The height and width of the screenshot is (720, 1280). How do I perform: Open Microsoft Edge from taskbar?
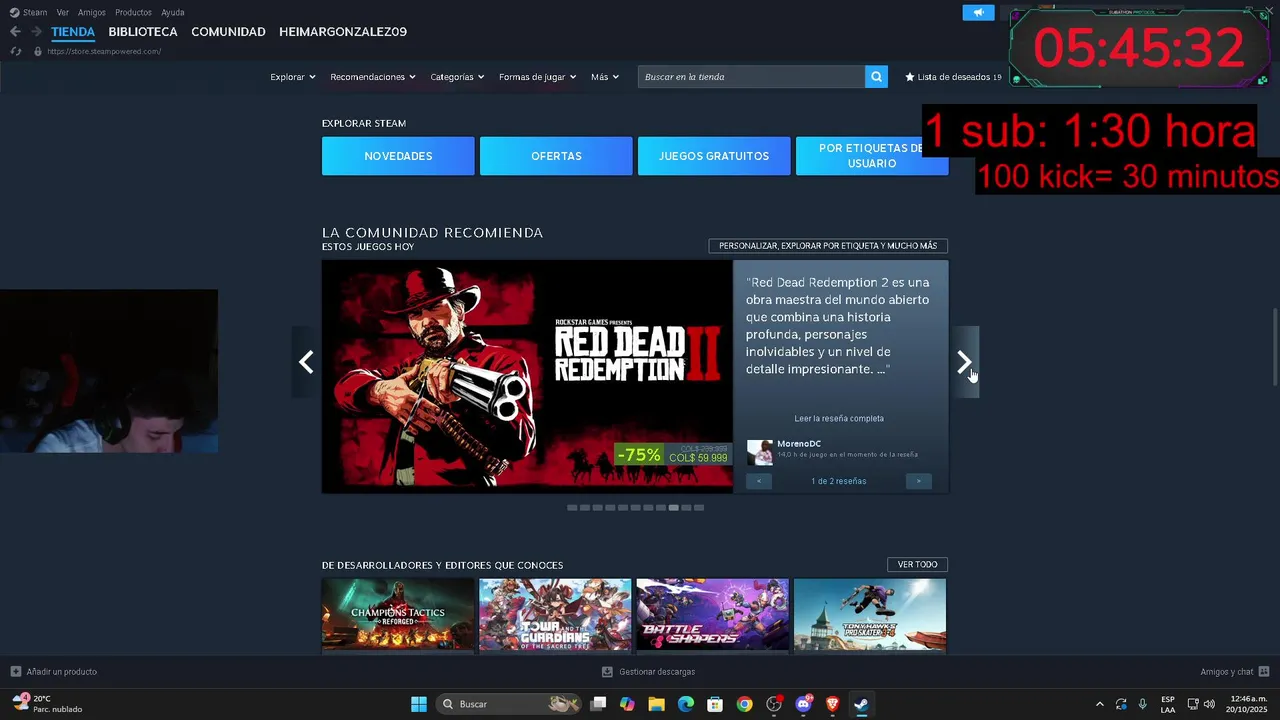[x=686, y=704]
